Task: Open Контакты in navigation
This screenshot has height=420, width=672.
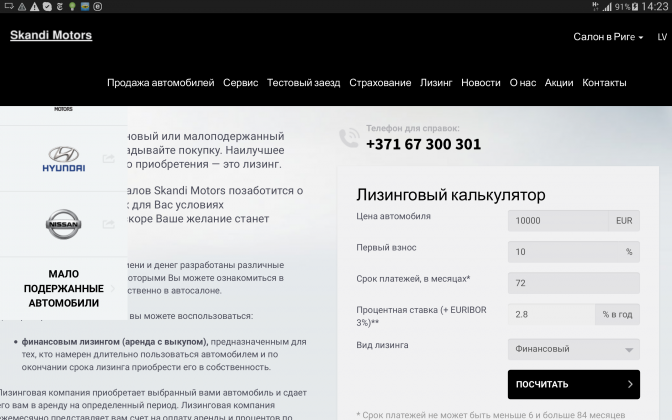Action: [604, 83]
